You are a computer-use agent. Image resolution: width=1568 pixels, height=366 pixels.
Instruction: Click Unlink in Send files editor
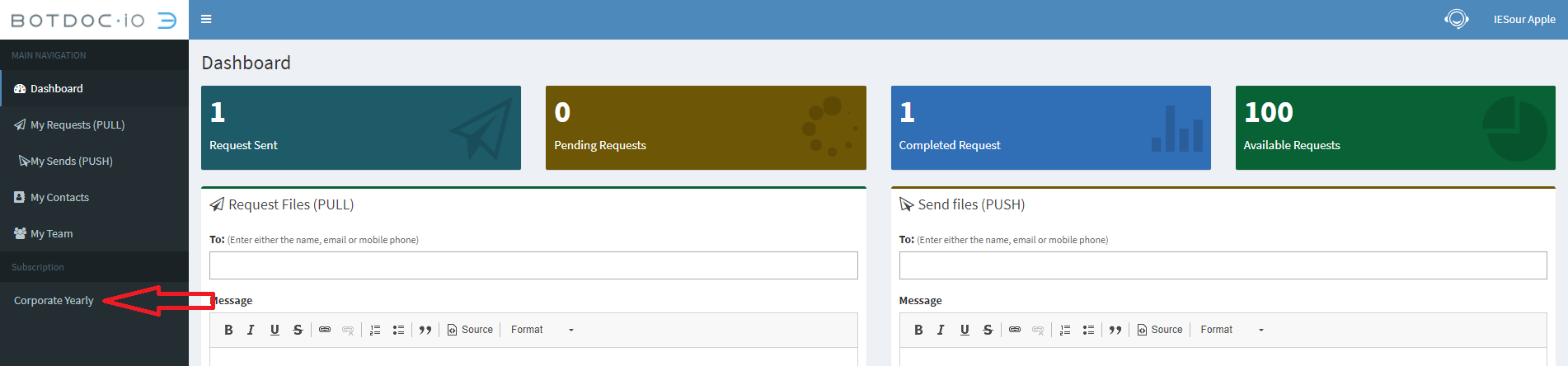1038,330
